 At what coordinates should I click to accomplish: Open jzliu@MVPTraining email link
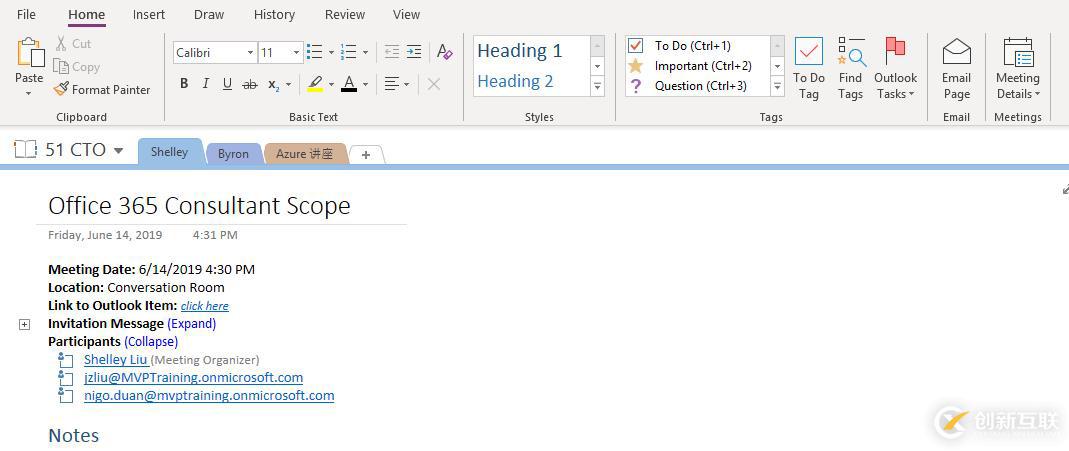click(x=194, y=377)
